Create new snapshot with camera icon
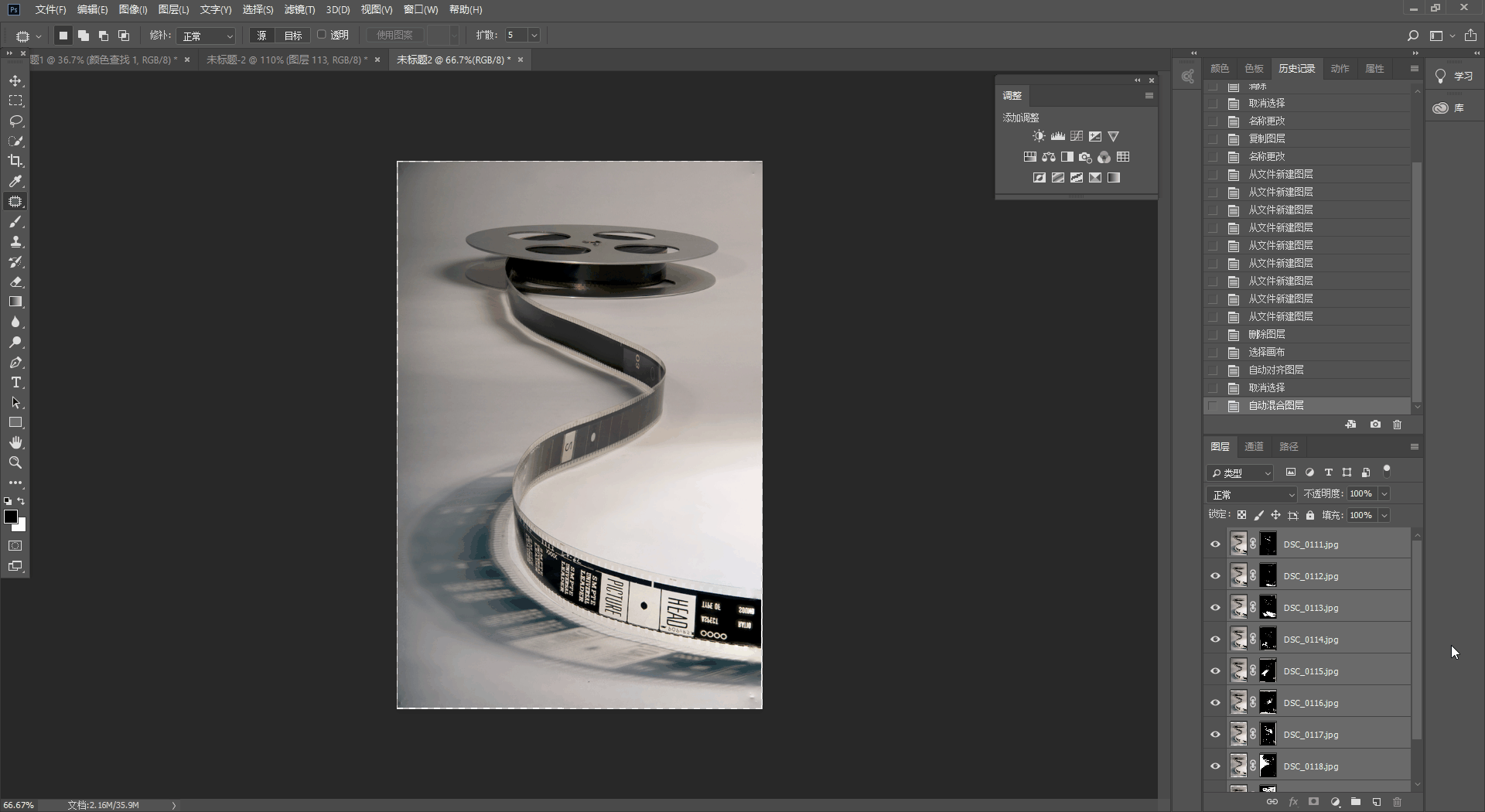The height and width of the screenshot is (812, 1485). coord(1375,425)
